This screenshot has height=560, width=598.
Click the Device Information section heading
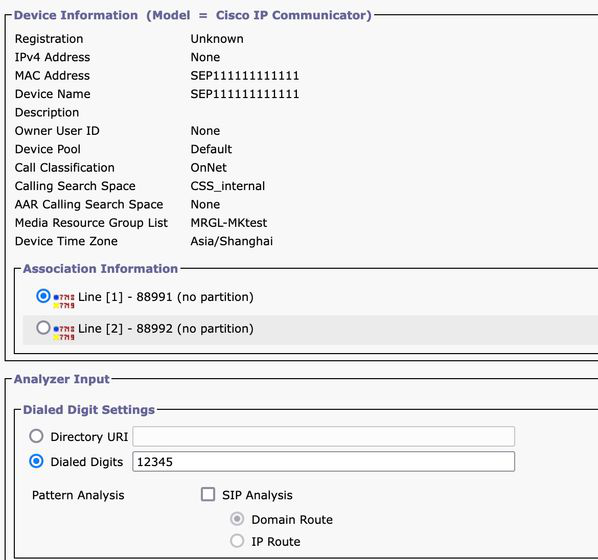193,15
